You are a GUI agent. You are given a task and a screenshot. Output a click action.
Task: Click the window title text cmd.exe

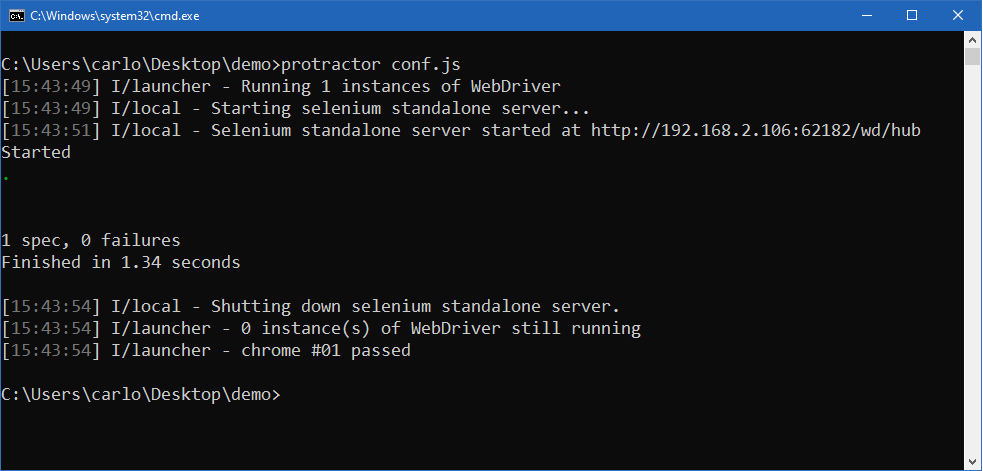(115, 16)
